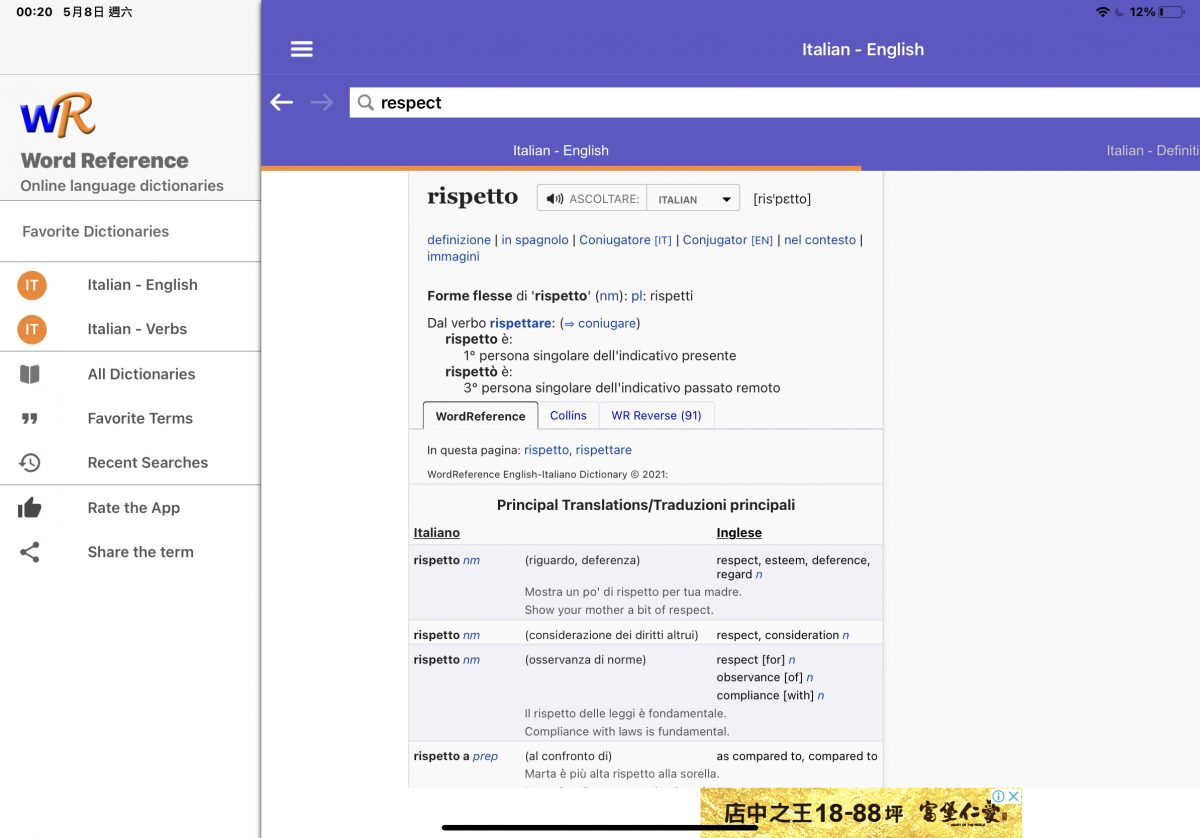Screen dimensions: 1200x838
Task: Tap the Italiano column header
Action: click(437, 533)
